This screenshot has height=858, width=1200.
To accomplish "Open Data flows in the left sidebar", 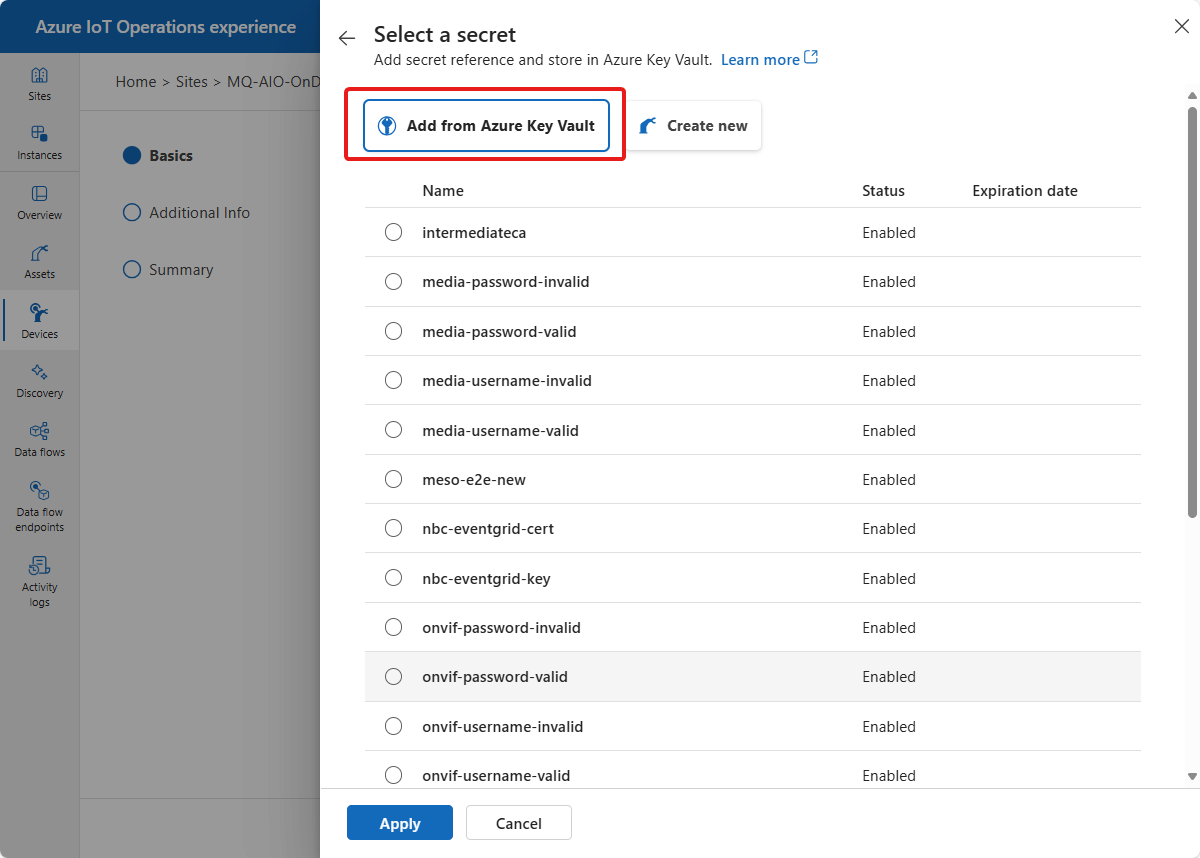I will pyautogui.click(x=40, y=439).
